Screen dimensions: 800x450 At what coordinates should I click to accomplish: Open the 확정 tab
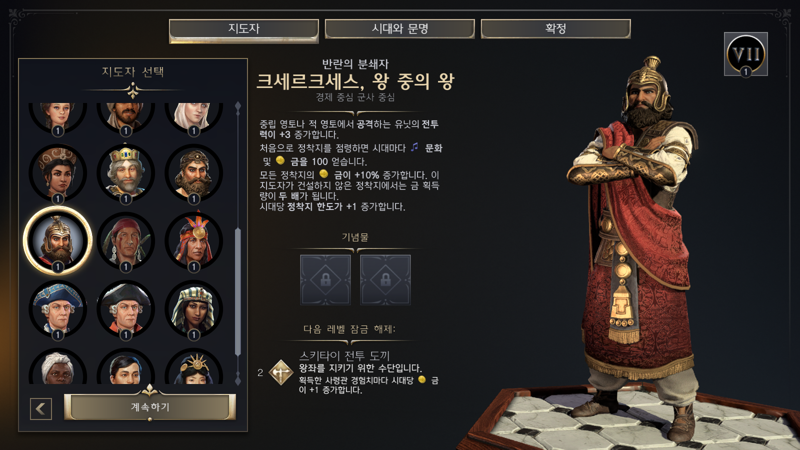(x=556, y=29)
